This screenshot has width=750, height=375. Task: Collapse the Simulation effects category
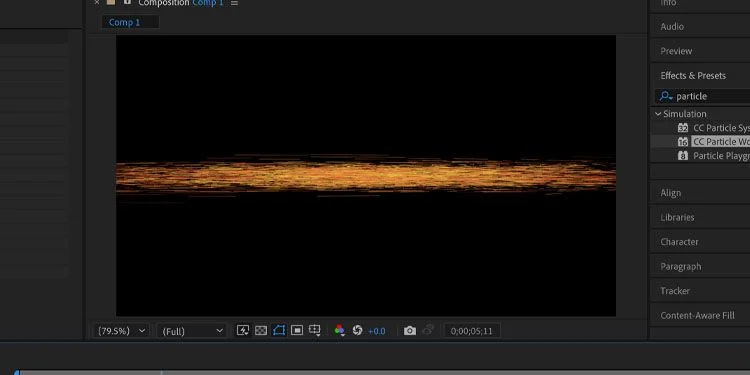point(659,114)
